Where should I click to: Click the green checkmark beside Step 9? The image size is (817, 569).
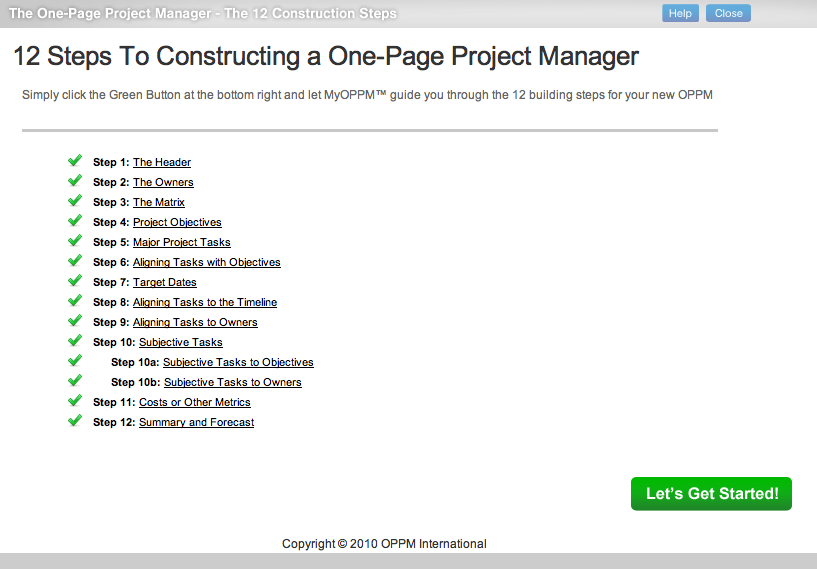coord(75,320)
